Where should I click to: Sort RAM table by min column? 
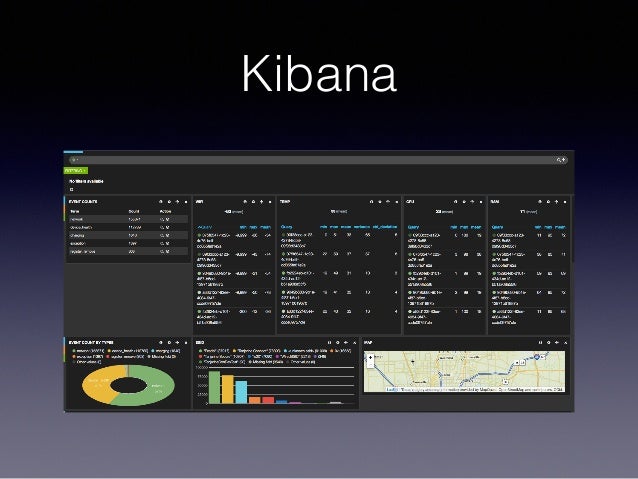click(x=538, y=227)
